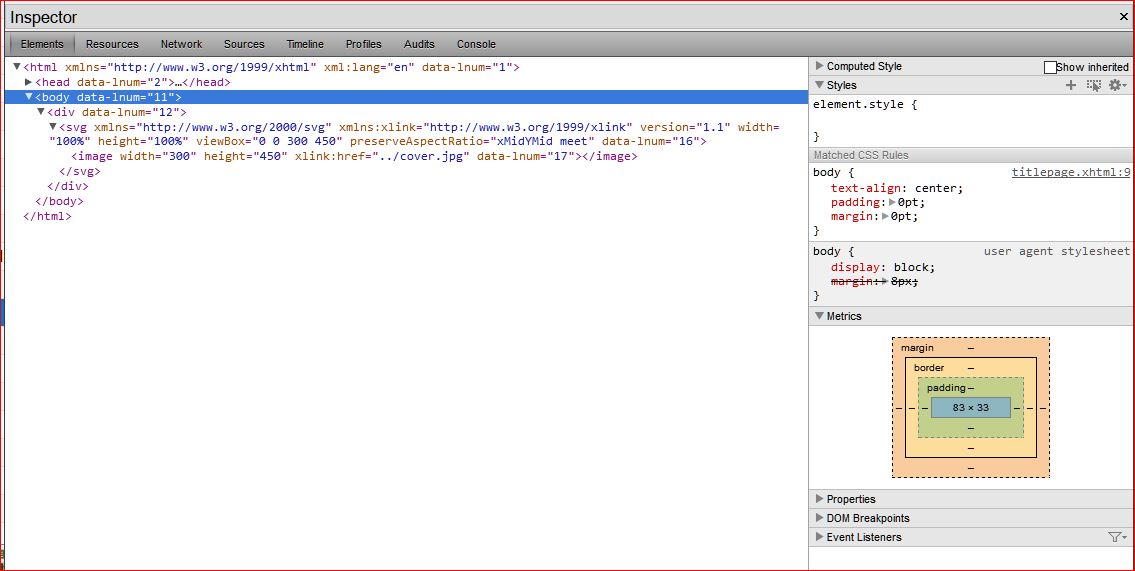Open the Console tab

476,44
